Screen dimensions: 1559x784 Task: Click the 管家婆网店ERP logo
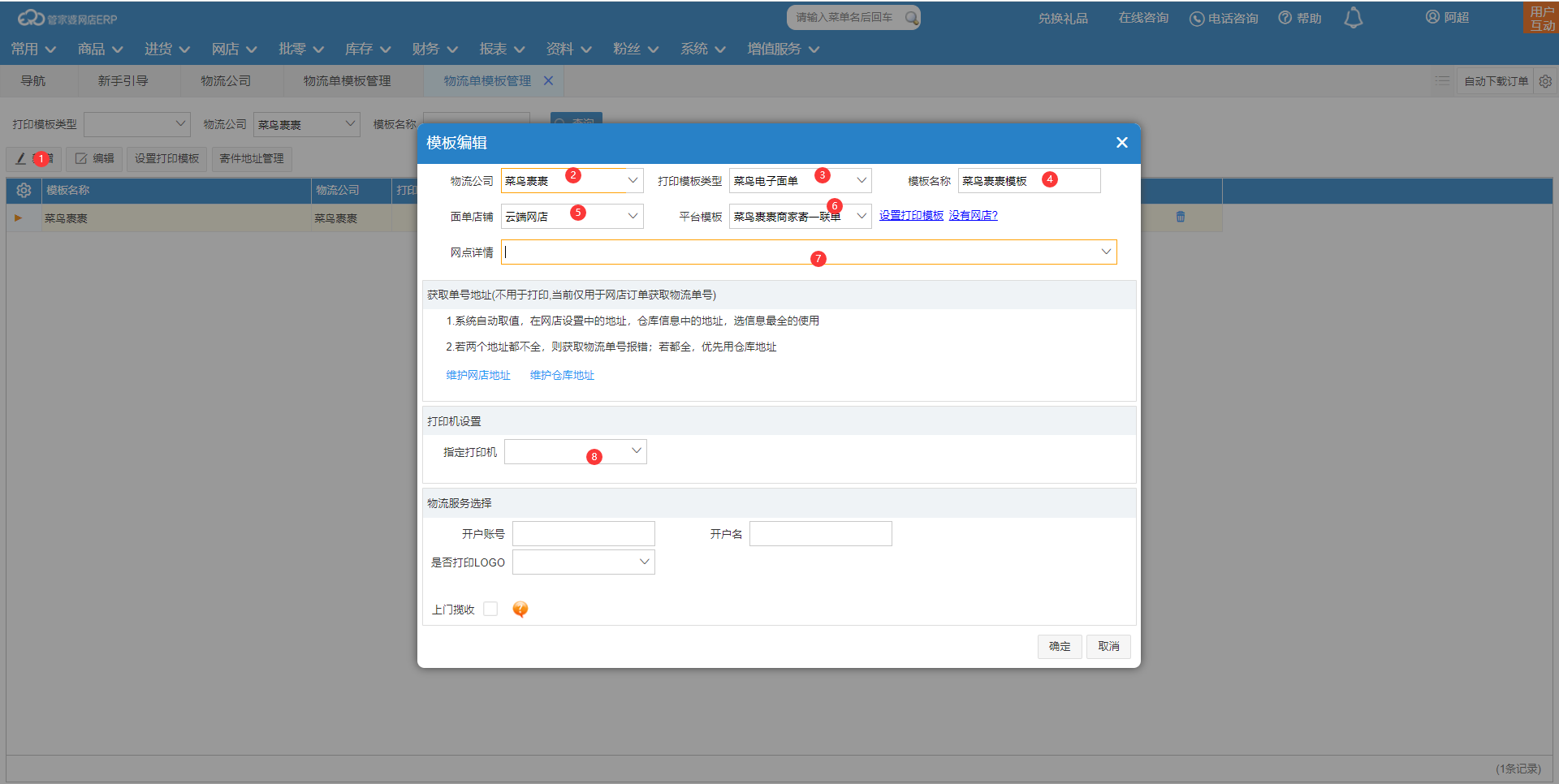pos(67,18)
